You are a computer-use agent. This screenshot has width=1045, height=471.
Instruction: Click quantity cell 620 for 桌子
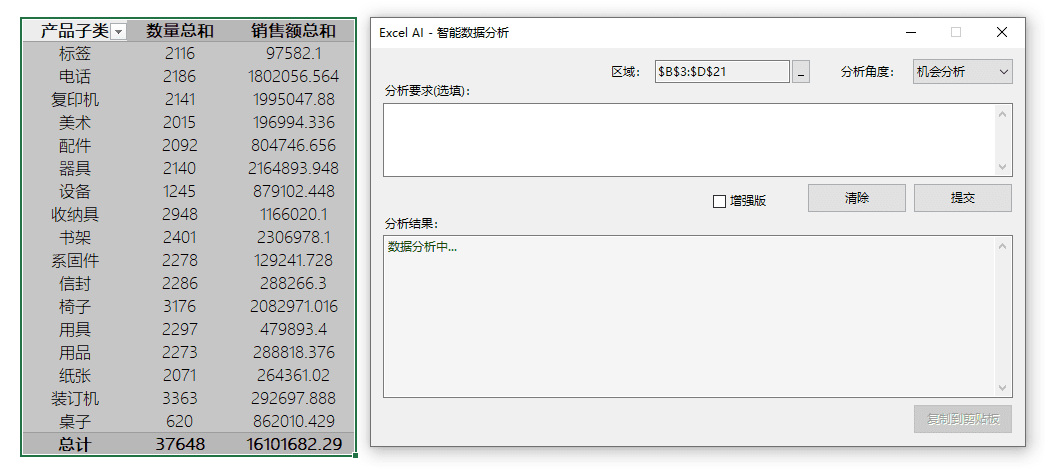pyautogui.click(x=180, y=421)
